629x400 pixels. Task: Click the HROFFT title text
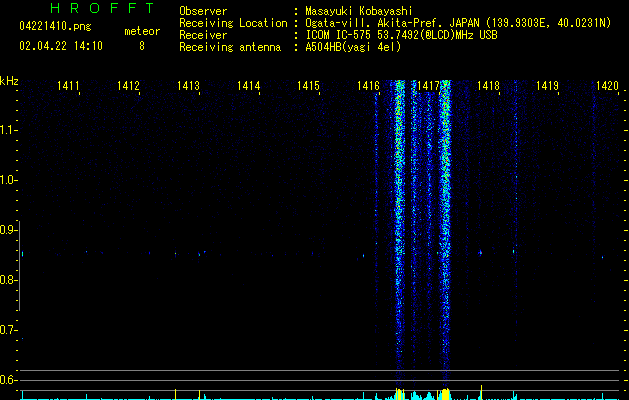click(x=103, y=8)
